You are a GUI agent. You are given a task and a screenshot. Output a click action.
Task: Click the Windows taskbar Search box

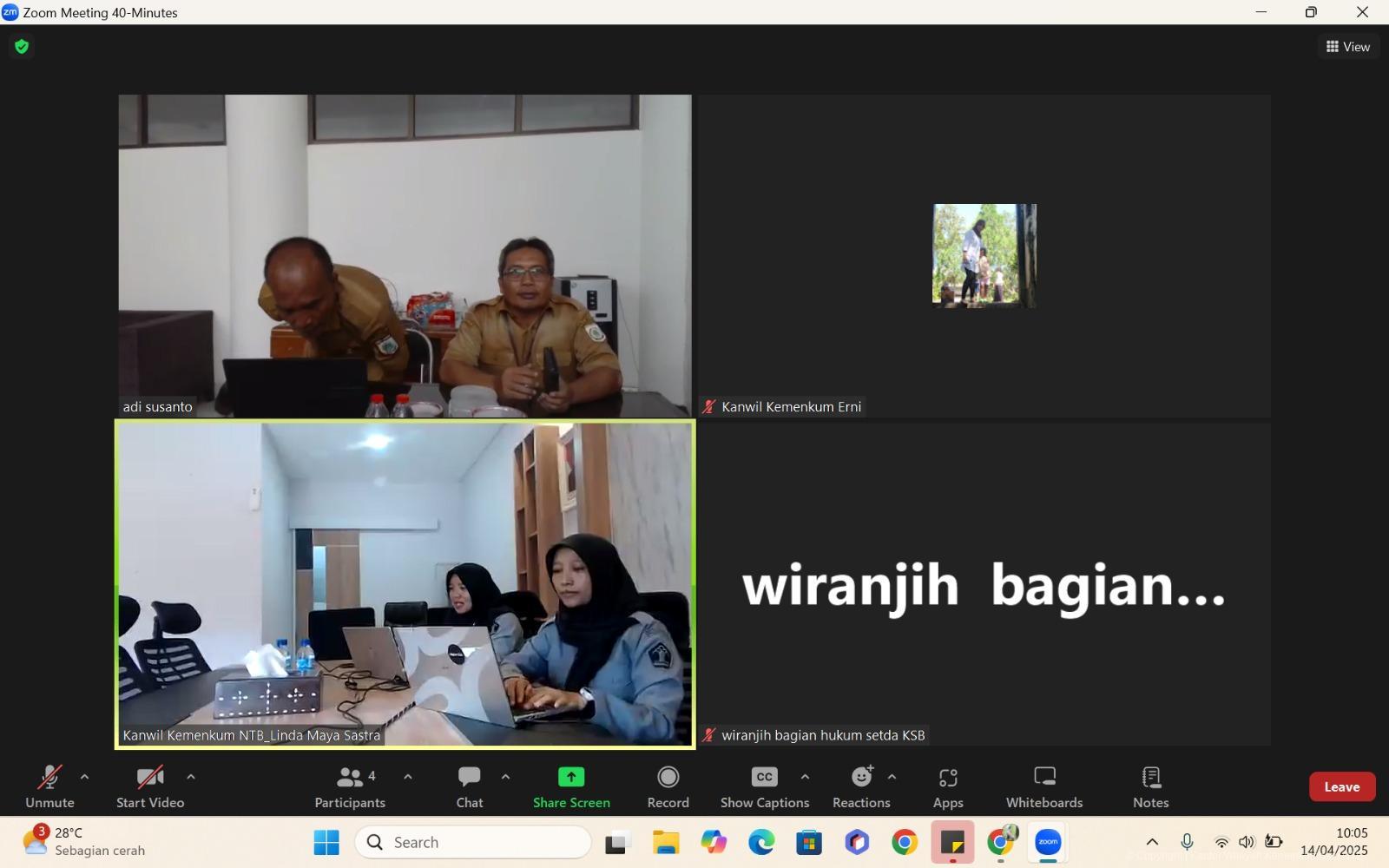pyautogui.click(x=473, y=842)
